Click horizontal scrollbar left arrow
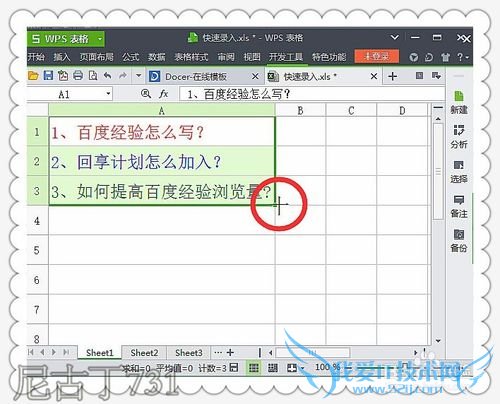The width and height of the screenshot is (500, 404). tap(271, 352)
